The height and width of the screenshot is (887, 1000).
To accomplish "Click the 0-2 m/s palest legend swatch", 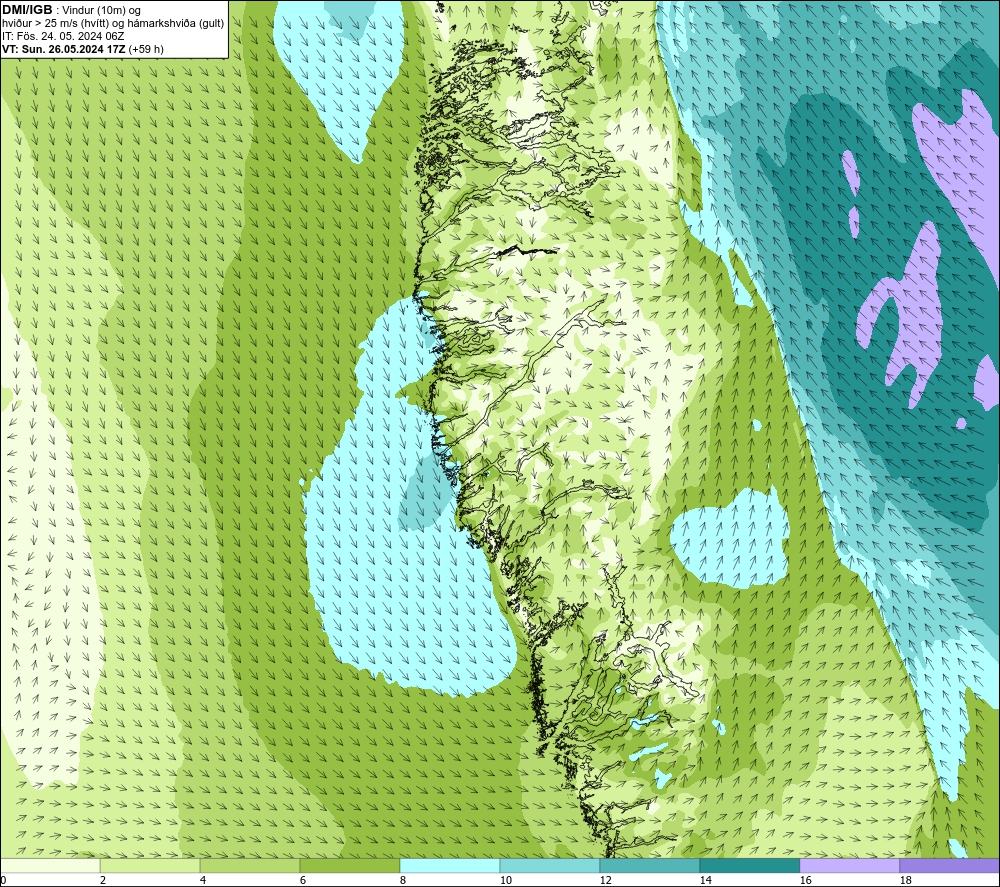I will (50, 865).
